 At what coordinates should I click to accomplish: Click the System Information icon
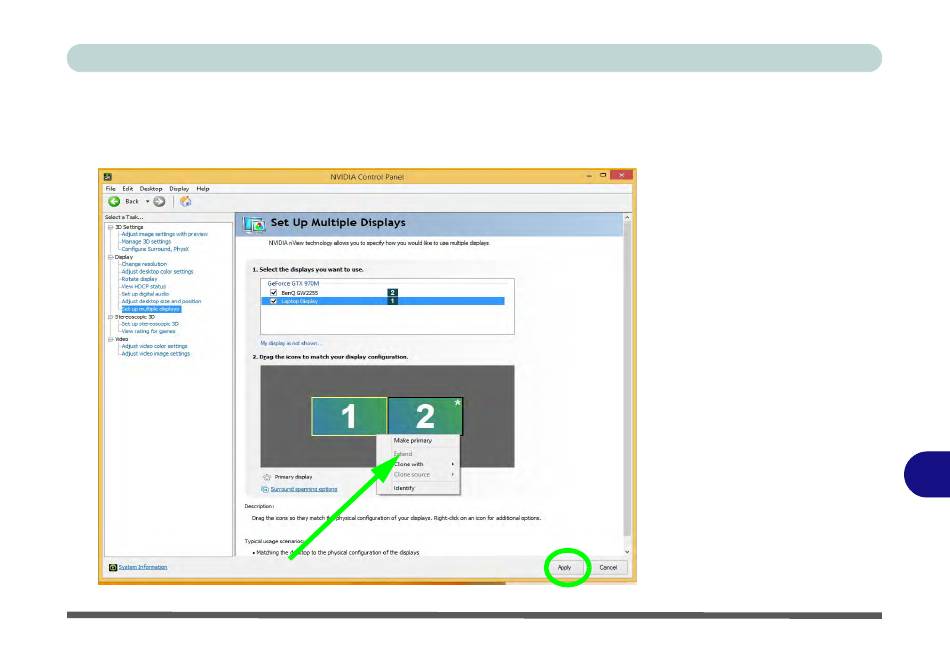click(113, 567)
